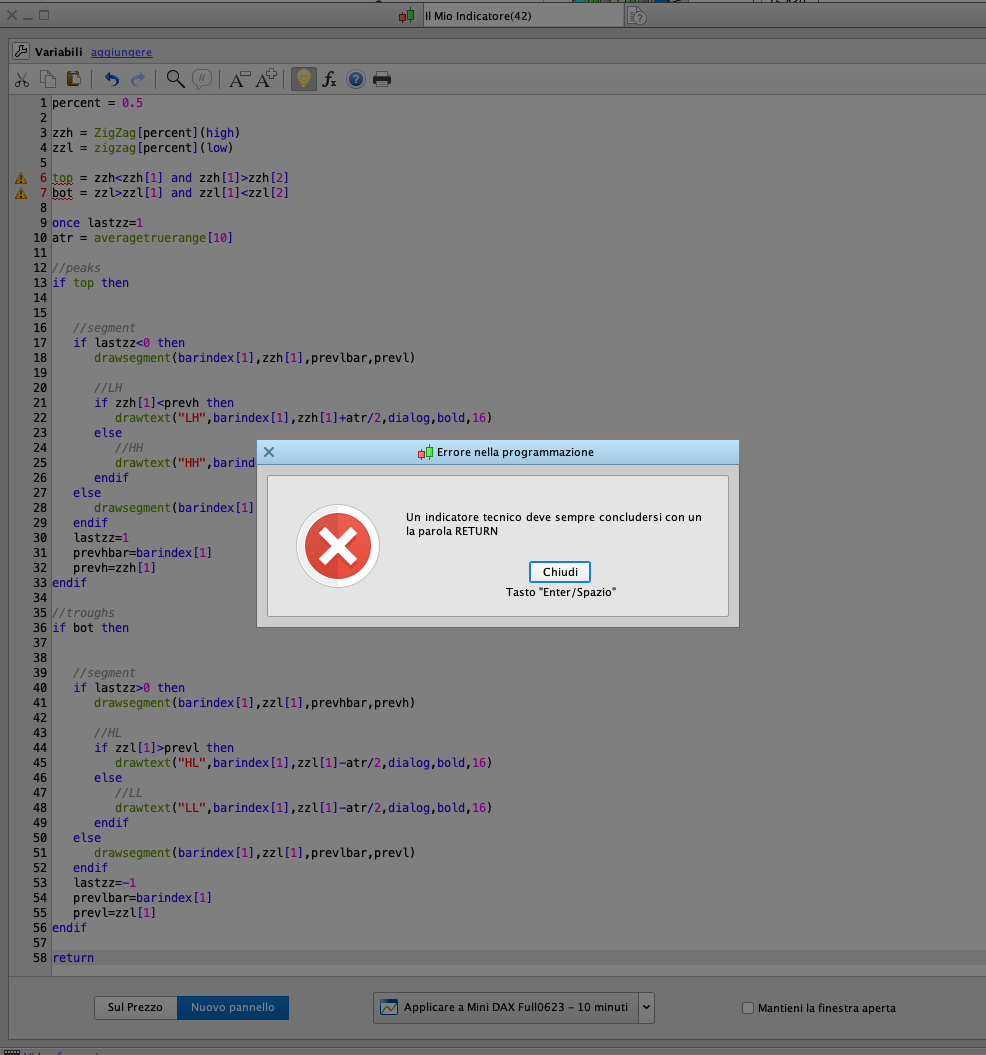Click the help document icon next to title
The width and height of the screenshot is (986, 1055).
pyautogui.click(x=637, y=15)
